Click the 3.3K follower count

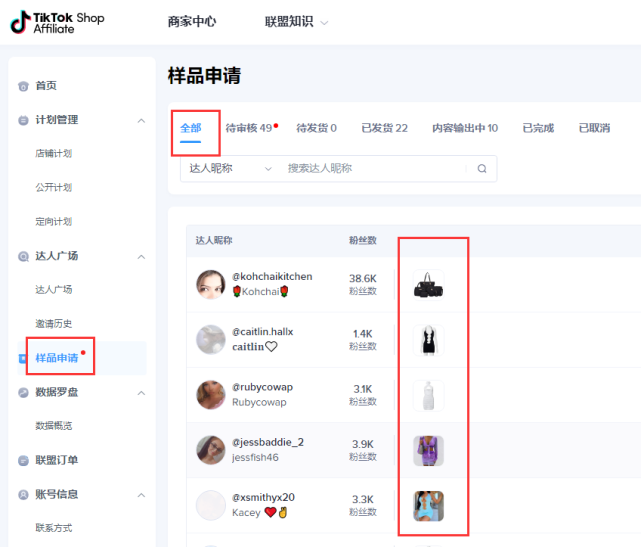click(x=363, y=500)
